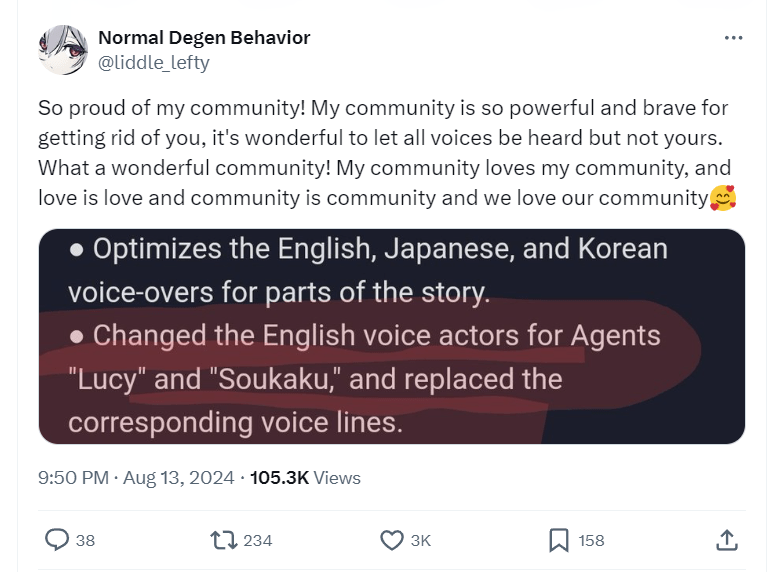
Task: Click the smiling hearts emoji in tweet
Action: [x=722, y=198]
